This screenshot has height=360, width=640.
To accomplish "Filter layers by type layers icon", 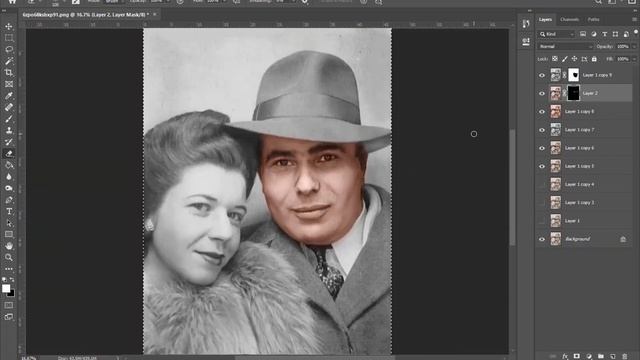I will [x=604, y=34].
